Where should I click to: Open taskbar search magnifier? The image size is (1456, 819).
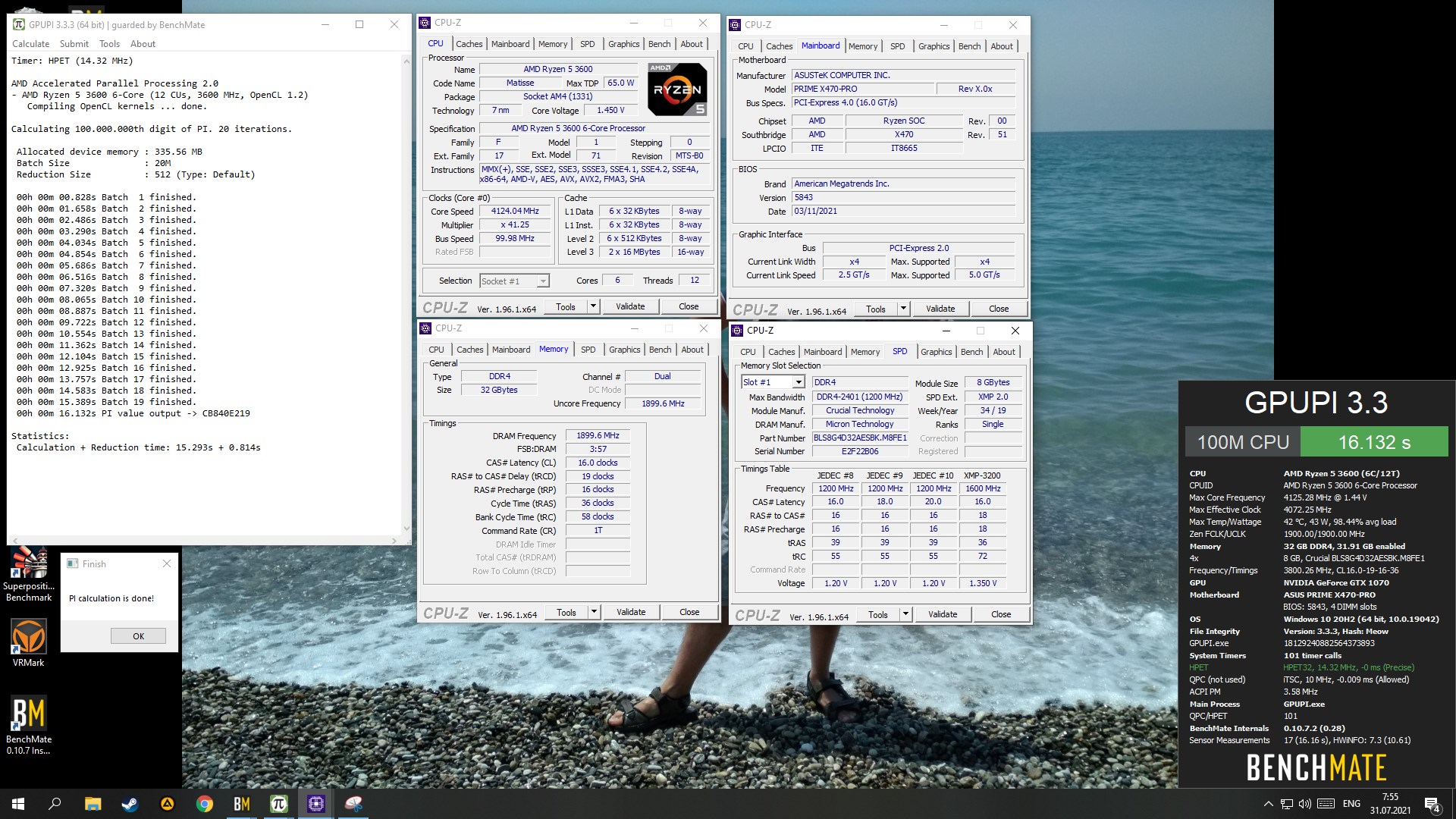click(x=55, y=804)
